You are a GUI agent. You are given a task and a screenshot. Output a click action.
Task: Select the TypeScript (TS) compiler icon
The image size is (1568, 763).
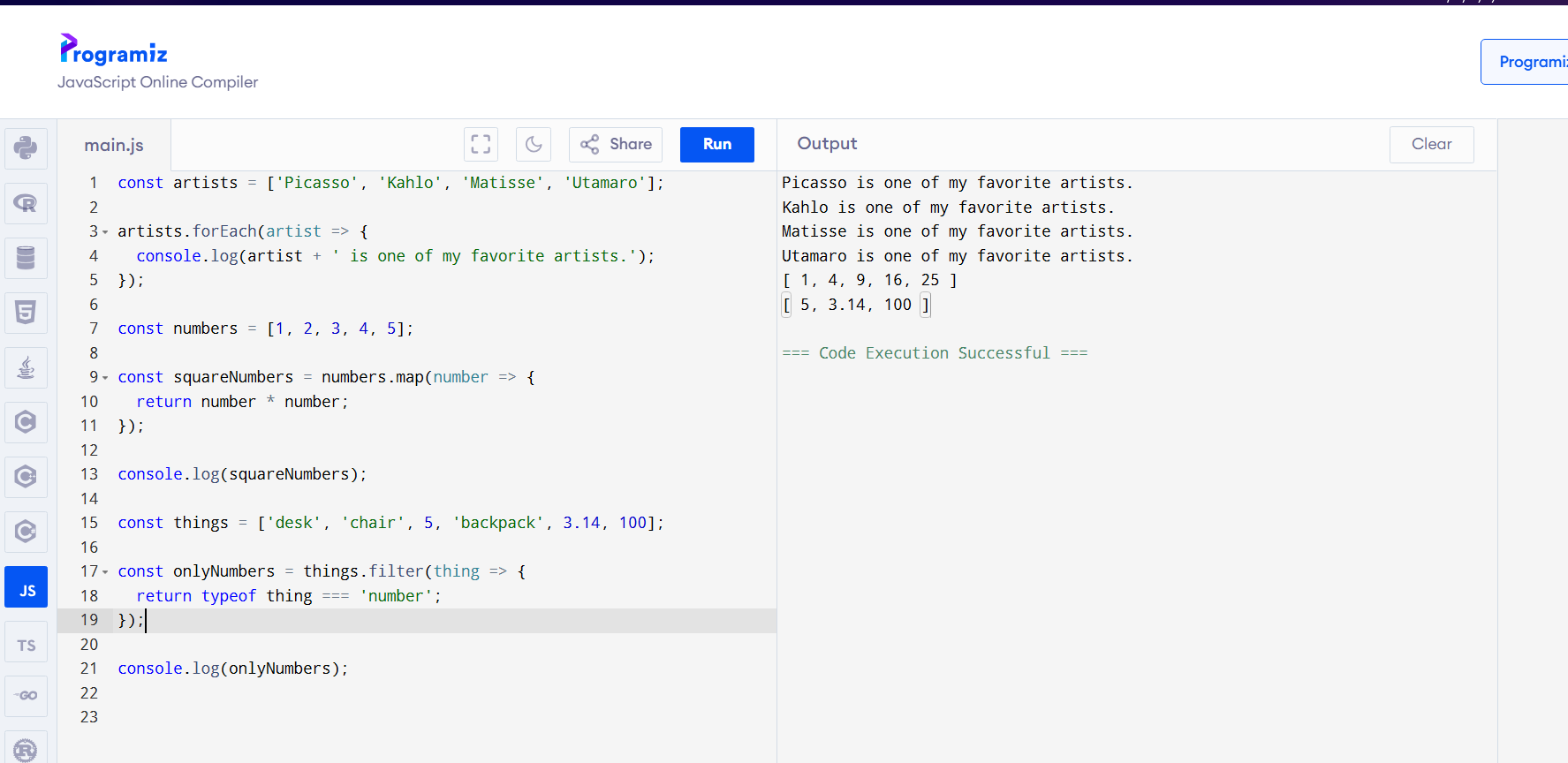(x=26, y=645)
